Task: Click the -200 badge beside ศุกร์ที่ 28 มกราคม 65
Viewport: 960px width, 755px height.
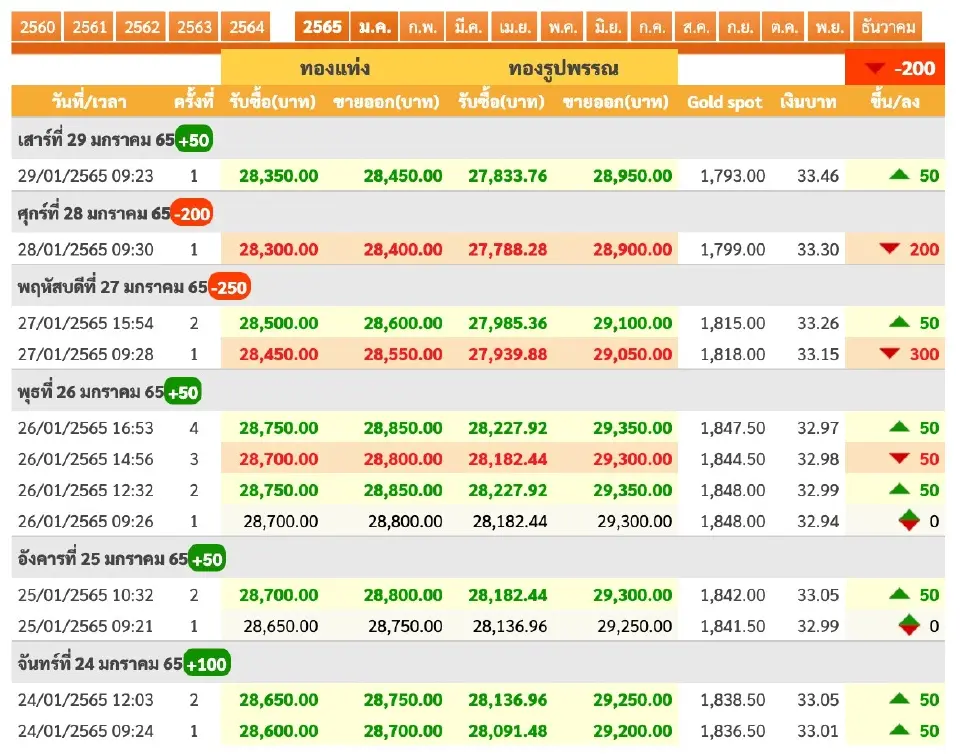Action: [x=192, y=213]
